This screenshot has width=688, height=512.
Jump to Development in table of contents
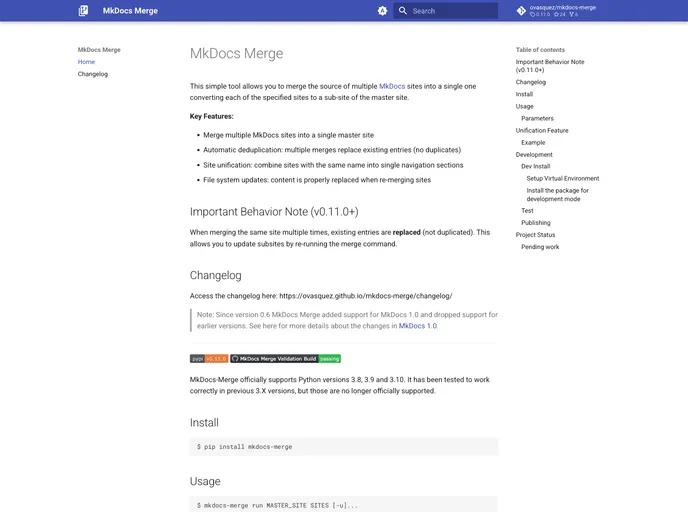point(534,154)
